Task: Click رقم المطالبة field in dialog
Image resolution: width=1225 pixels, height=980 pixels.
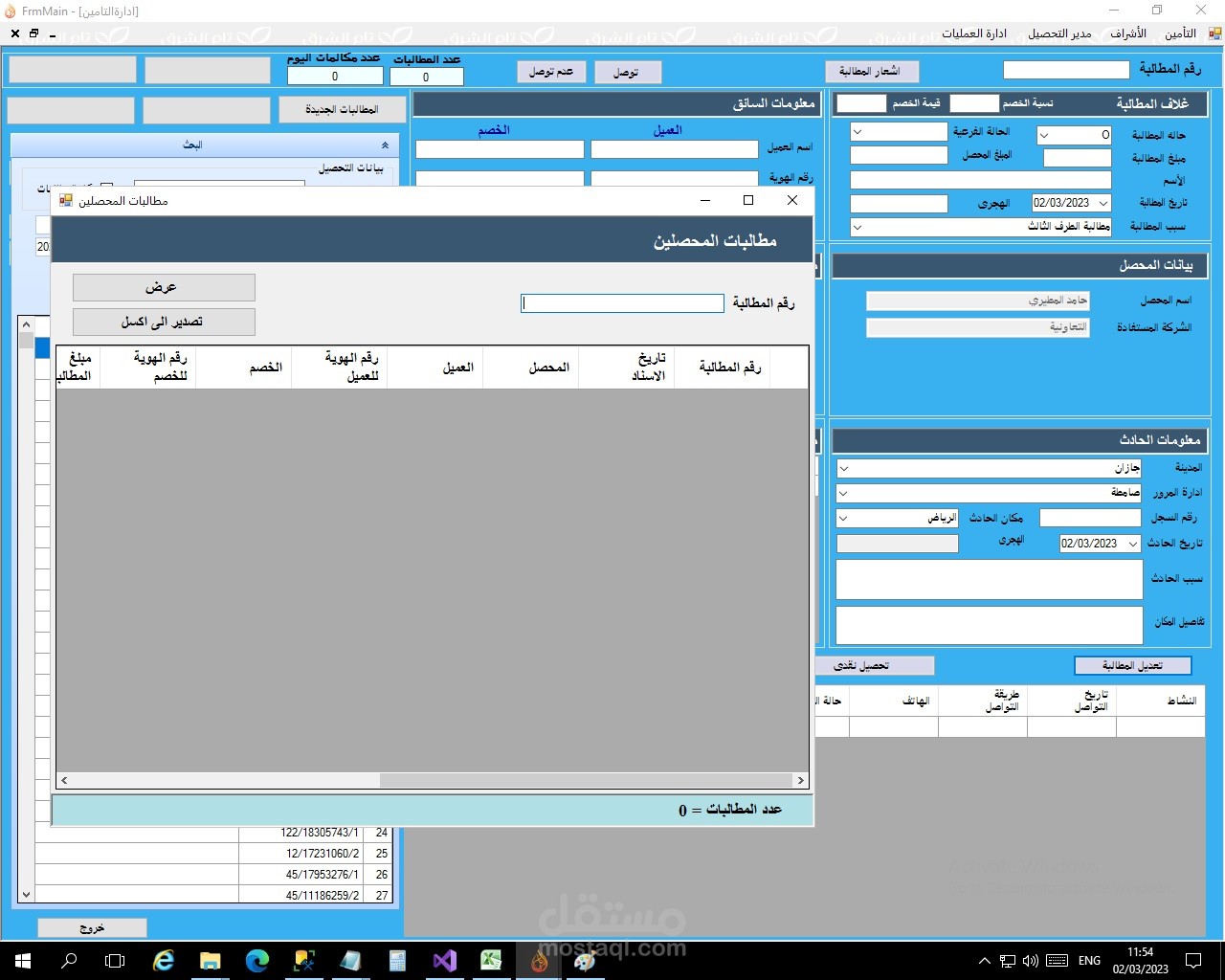Action: 622,303
